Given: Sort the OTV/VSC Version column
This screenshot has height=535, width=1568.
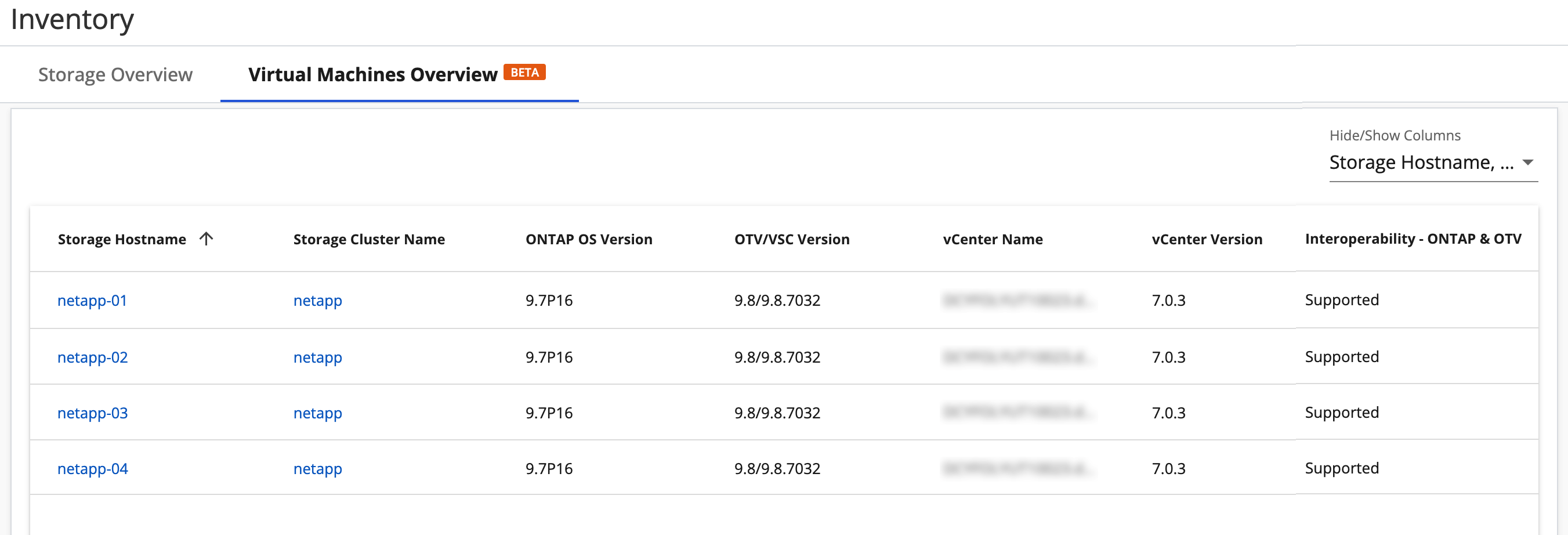Looking at the screenshot, I should 791,238.
